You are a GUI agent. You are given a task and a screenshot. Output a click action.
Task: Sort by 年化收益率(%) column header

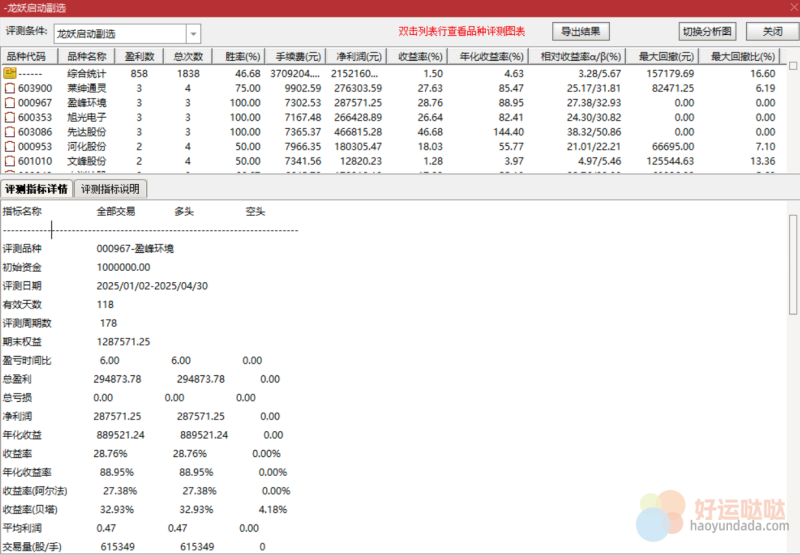pyautogui.click(x=488, y=56)
